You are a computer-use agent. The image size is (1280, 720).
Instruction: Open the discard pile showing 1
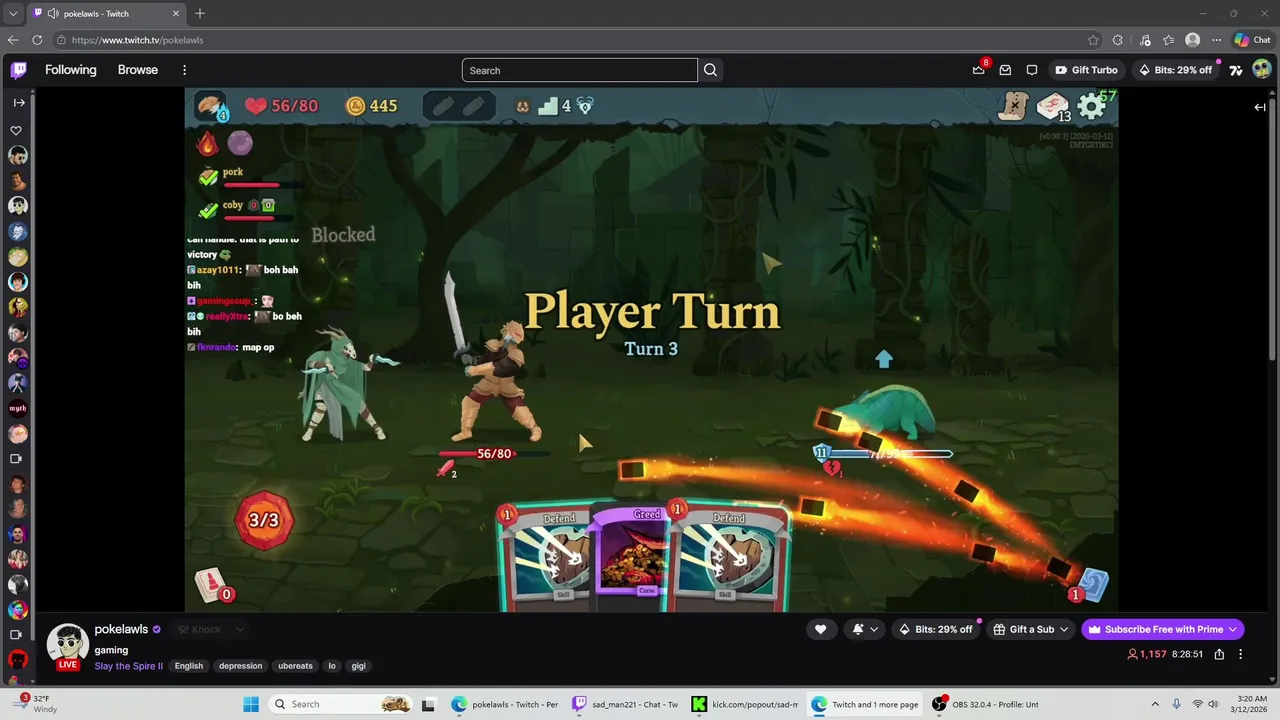point(1089,586)
